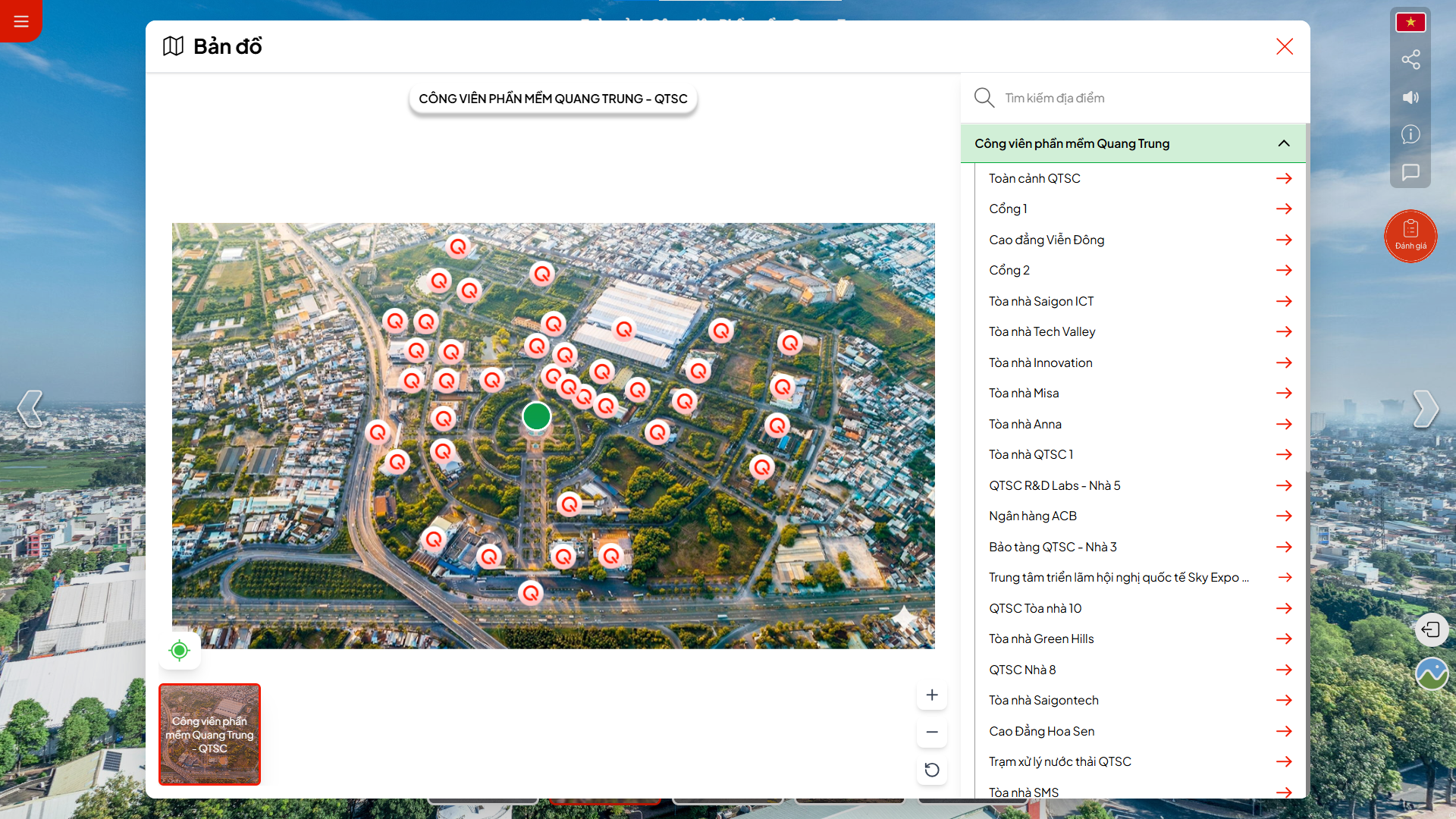This screenshot has width=1456, height=819.
Task: Click the magnifier search icon
Action: tap(984, 98)
